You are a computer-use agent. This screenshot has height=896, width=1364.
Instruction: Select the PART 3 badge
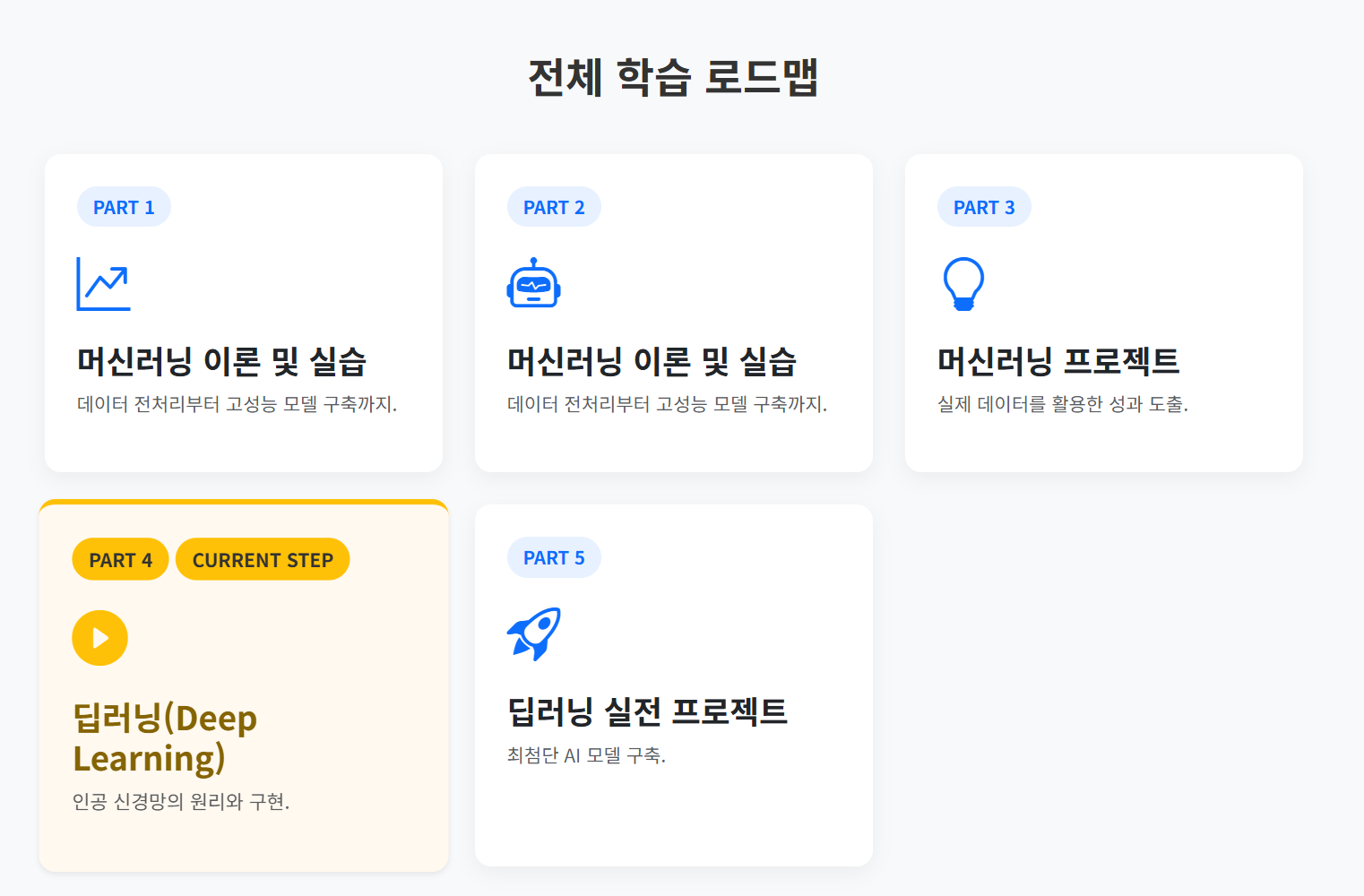point(984,206)
